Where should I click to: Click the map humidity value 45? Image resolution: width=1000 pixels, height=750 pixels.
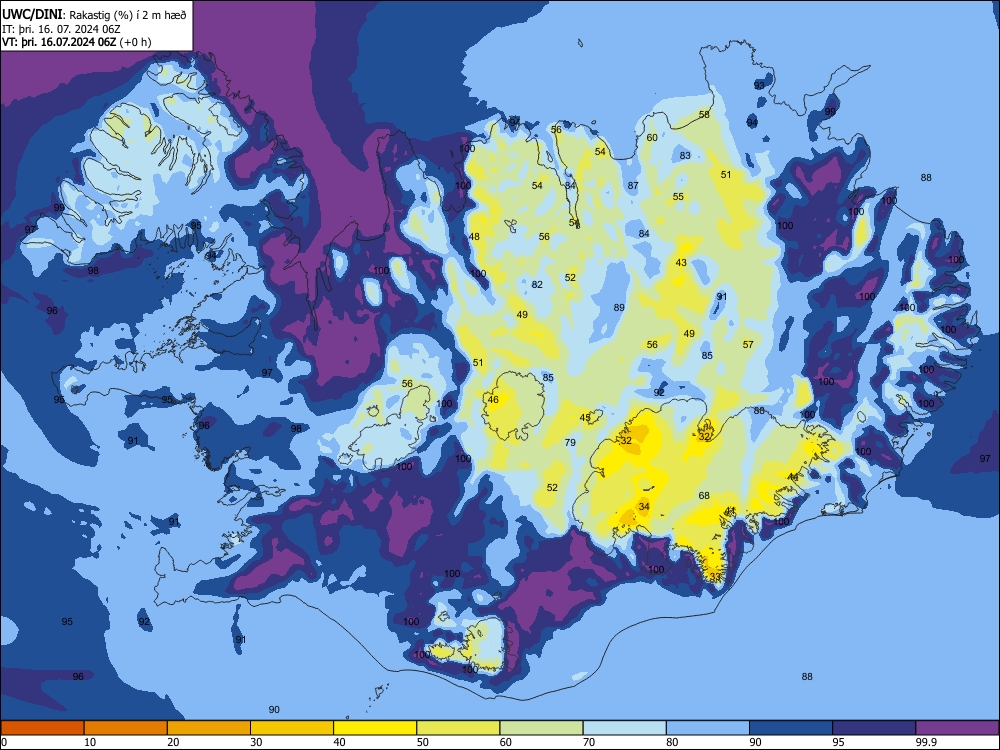(585, 418)
